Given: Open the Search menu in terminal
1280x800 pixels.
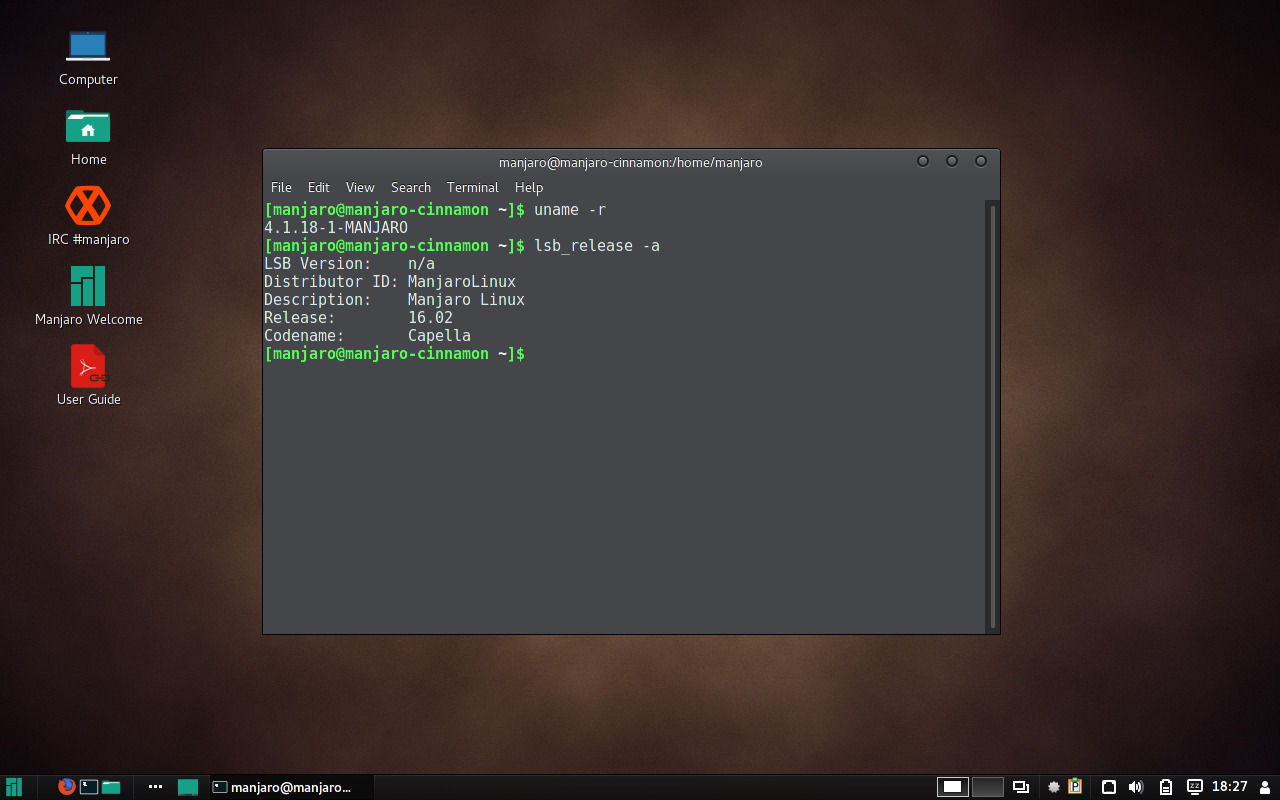Looking at the screenshot, I should [410, 187].
